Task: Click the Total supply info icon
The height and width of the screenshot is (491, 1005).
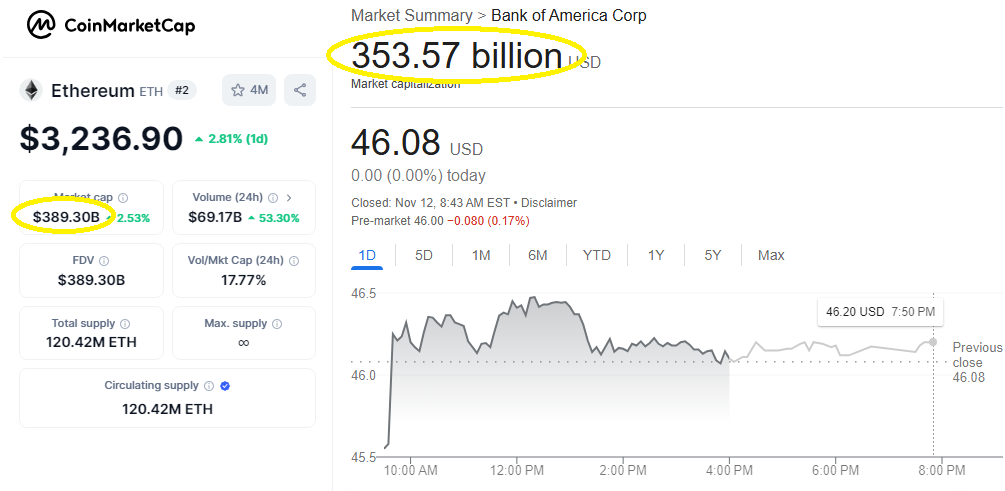Action: 125,324
